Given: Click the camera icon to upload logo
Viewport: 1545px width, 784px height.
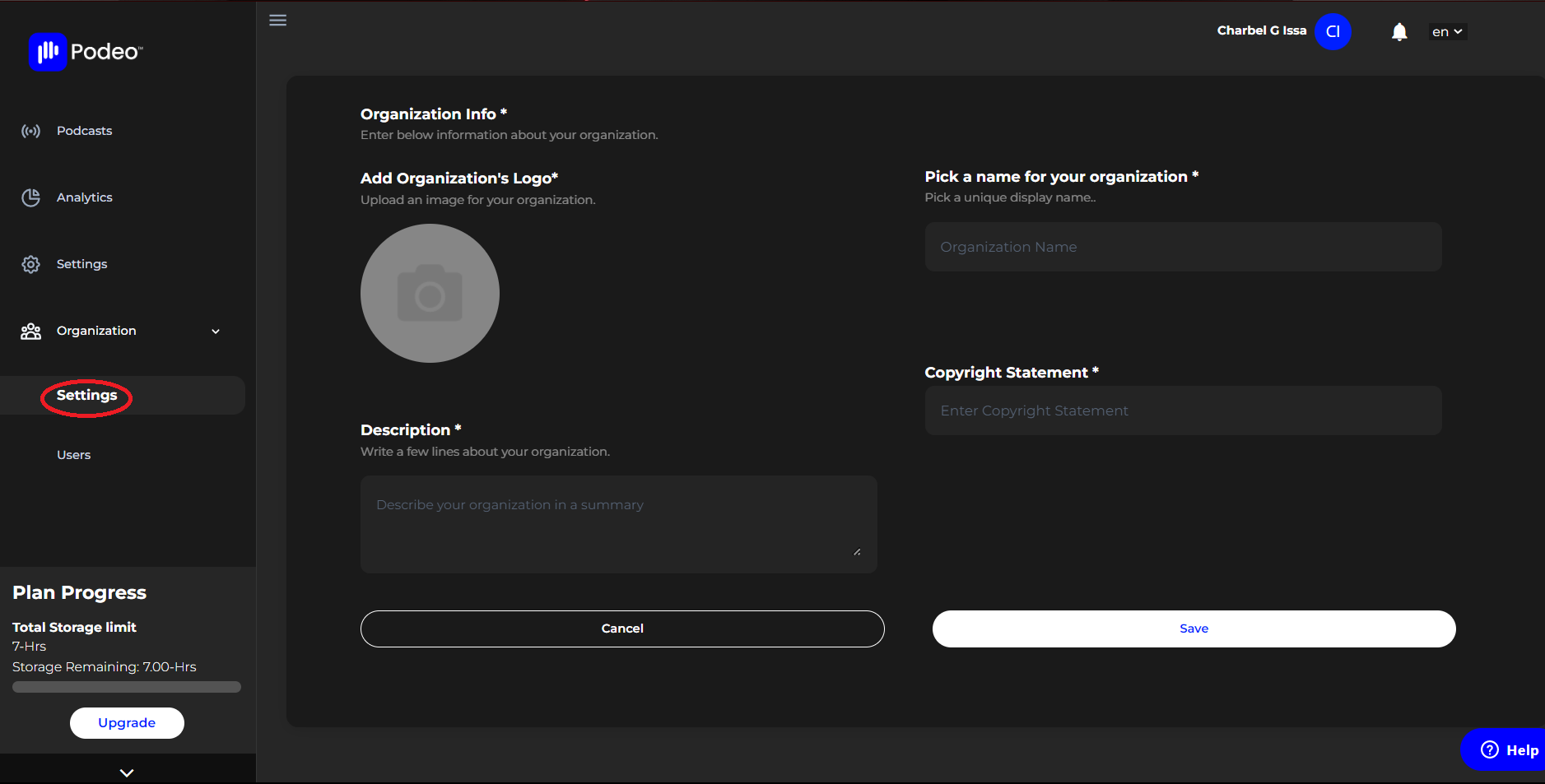Looking at the screenshot, I should pyautogui.click(x=430, y=293).
